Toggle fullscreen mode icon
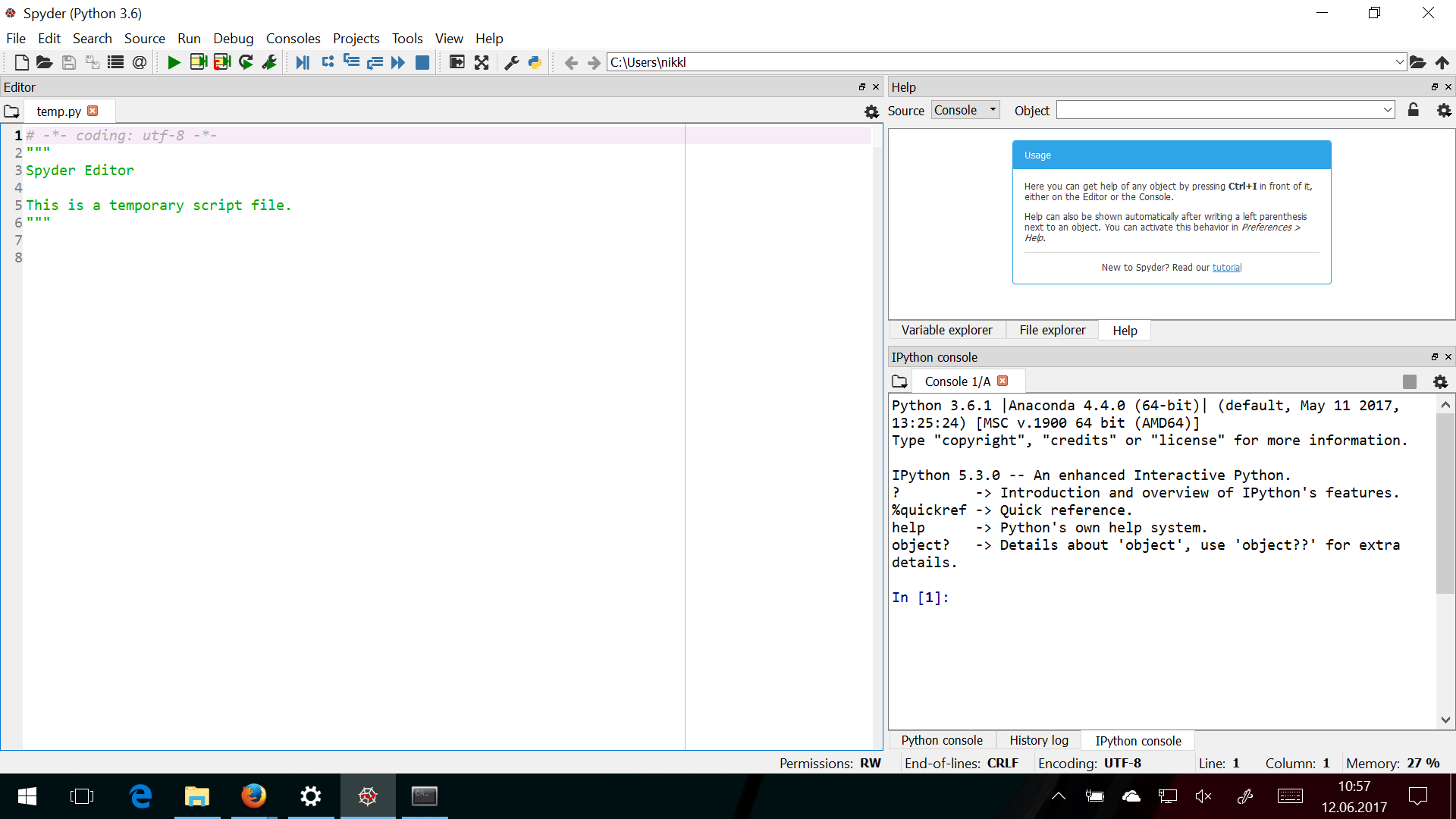The width and height of the screenshot is (1456, 819). [482, 62]
